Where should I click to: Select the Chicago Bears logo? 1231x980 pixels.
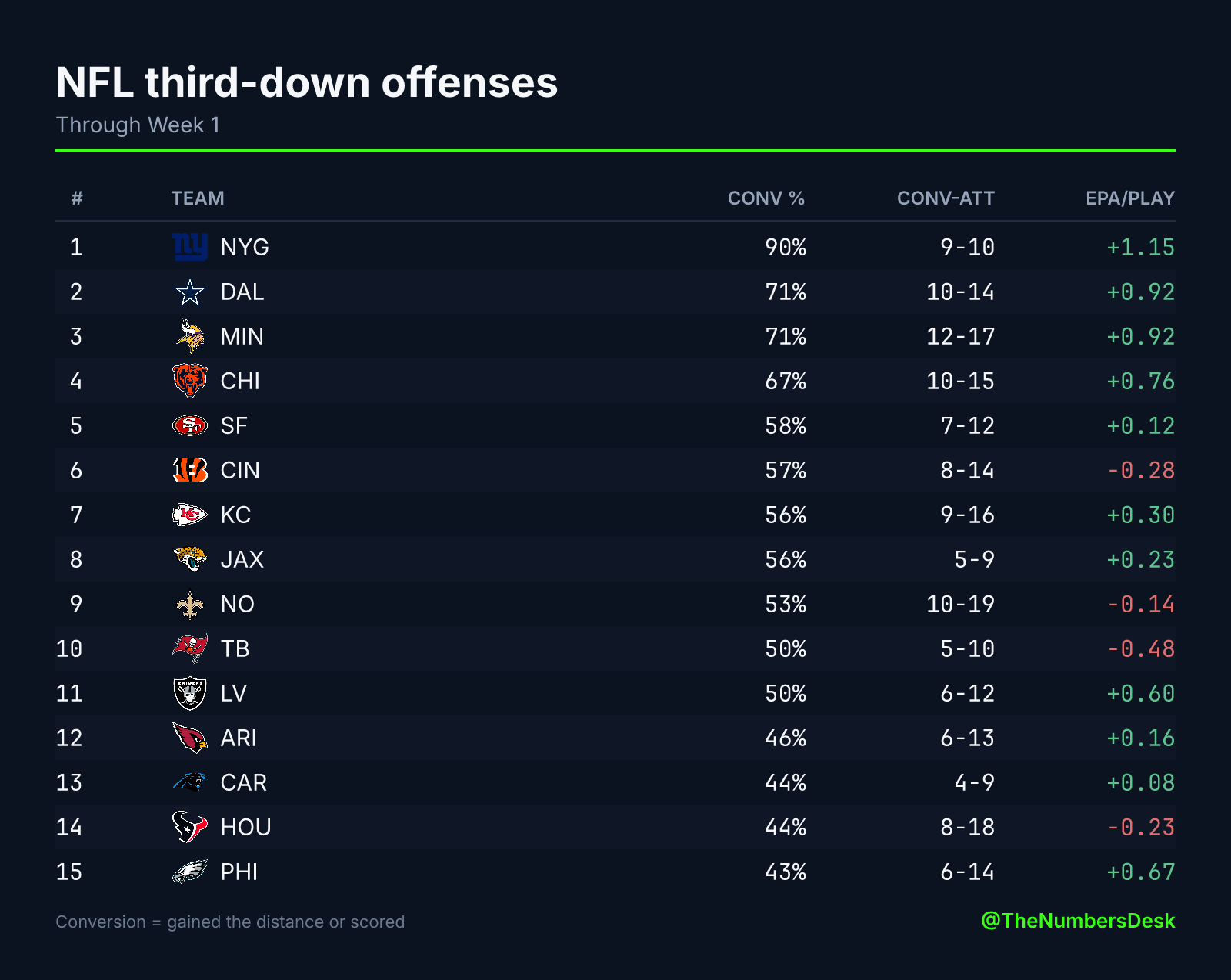tap(190, 381)
